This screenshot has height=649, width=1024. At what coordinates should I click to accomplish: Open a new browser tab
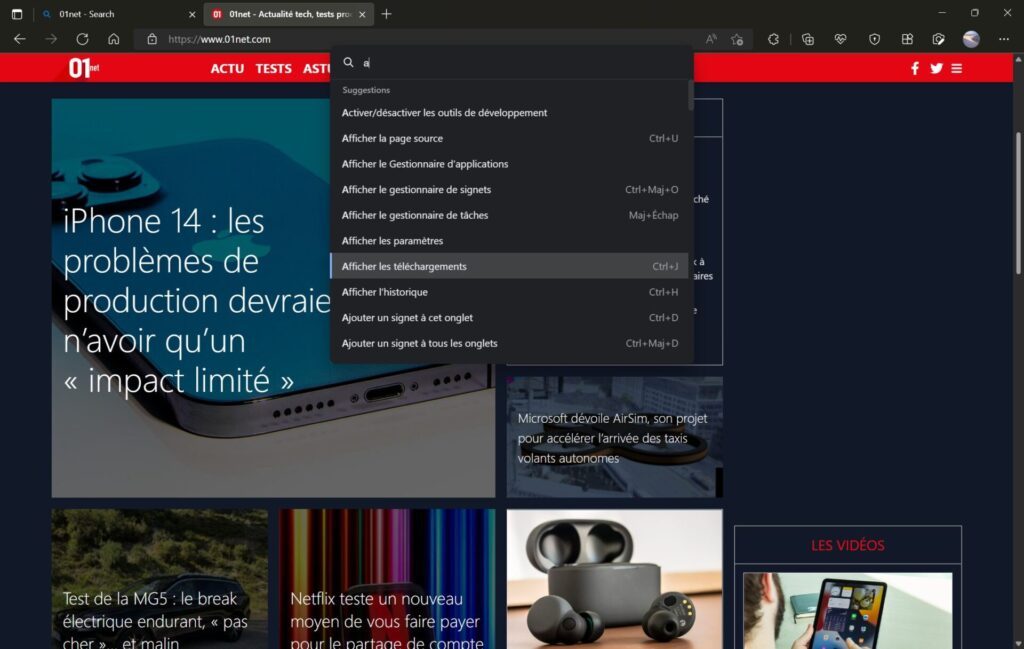click(x=387, y=14)
